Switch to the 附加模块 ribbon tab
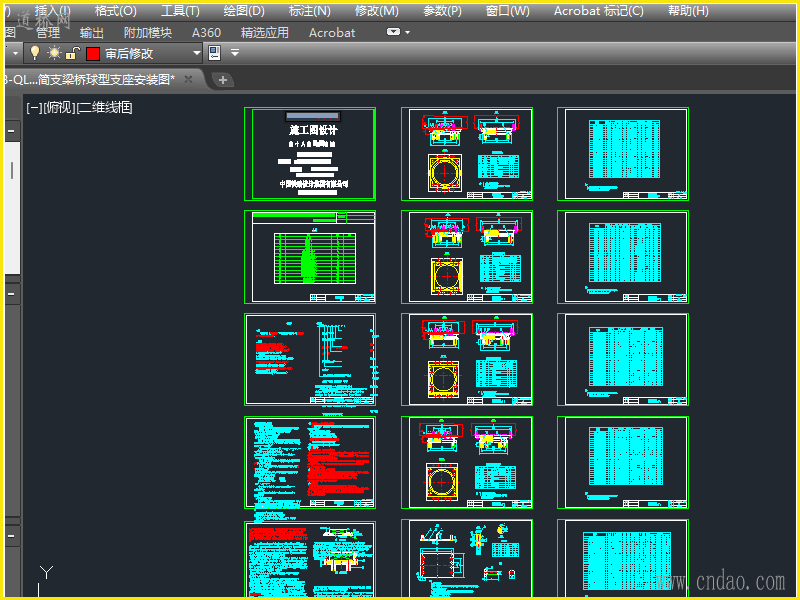The width and height of the screenshot is (800, 600). [x=148, y=32]
